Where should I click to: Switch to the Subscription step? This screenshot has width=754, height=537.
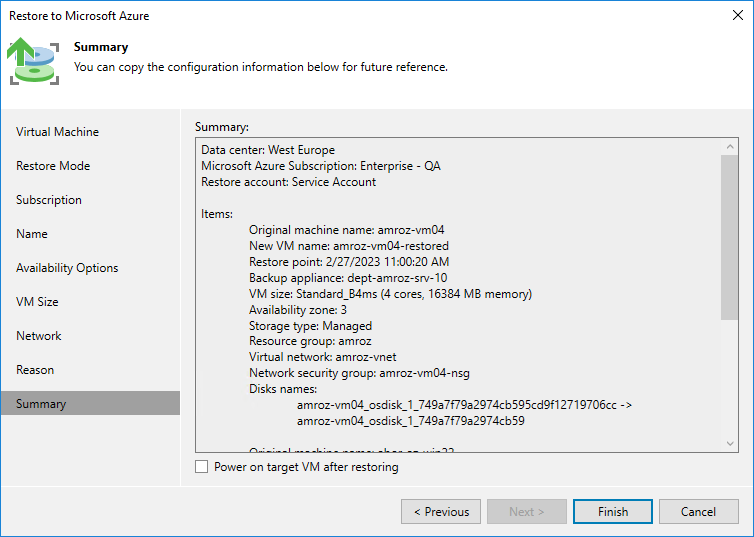coord(49,200)
